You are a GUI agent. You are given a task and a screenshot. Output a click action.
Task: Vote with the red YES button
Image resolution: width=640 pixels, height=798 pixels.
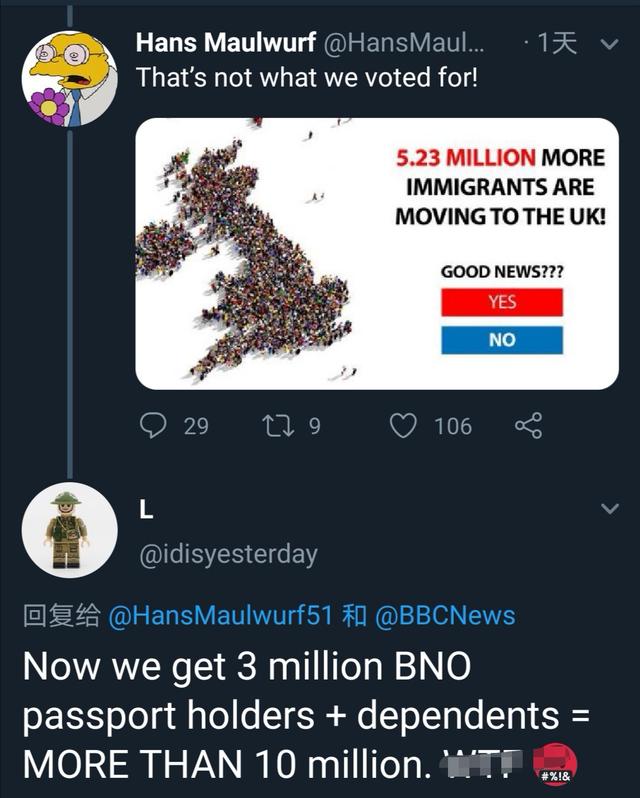[502, 302]
